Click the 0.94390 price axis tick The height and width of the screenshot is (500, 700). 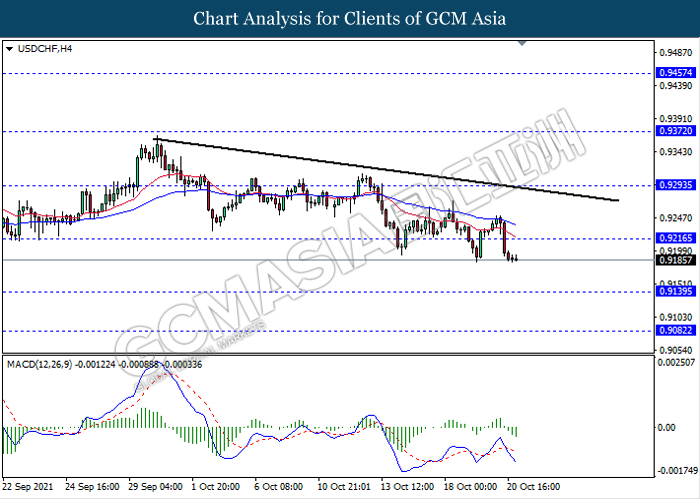[x=675, y=86]
